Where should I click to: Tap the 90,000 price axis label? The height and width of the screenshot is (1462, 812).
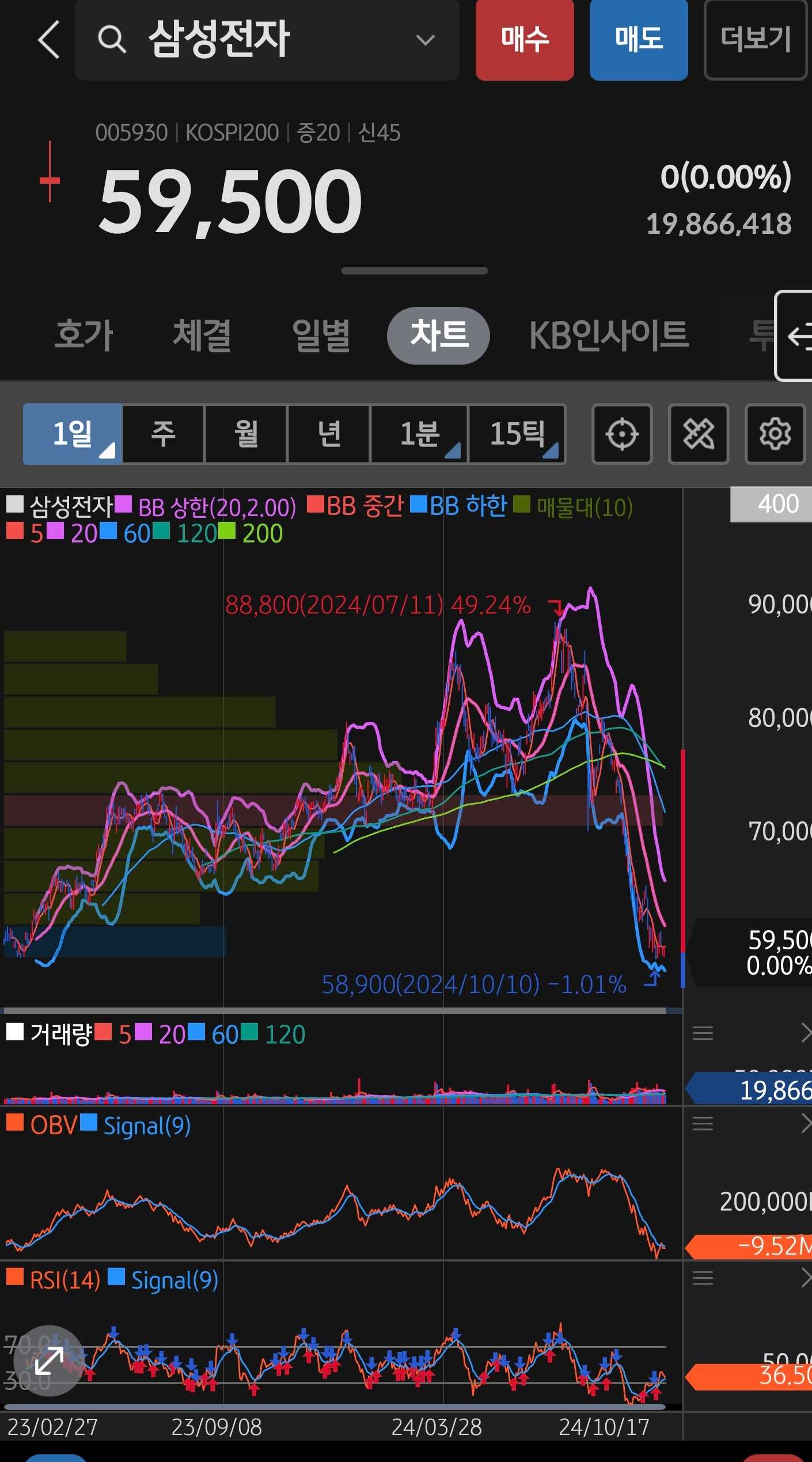(780, 604)
